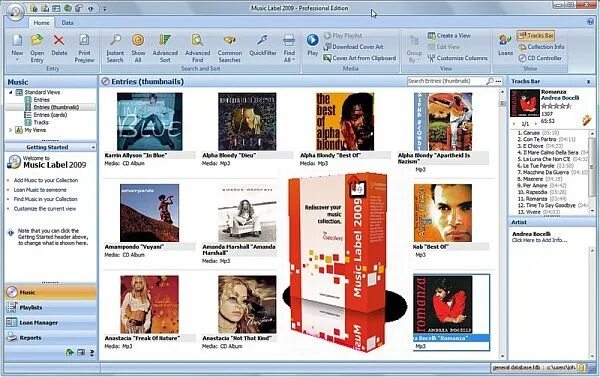This screenshot has width=600, height=377.
Task: Click navigation pane configure arrow at bottom
Action: point(92,353)
